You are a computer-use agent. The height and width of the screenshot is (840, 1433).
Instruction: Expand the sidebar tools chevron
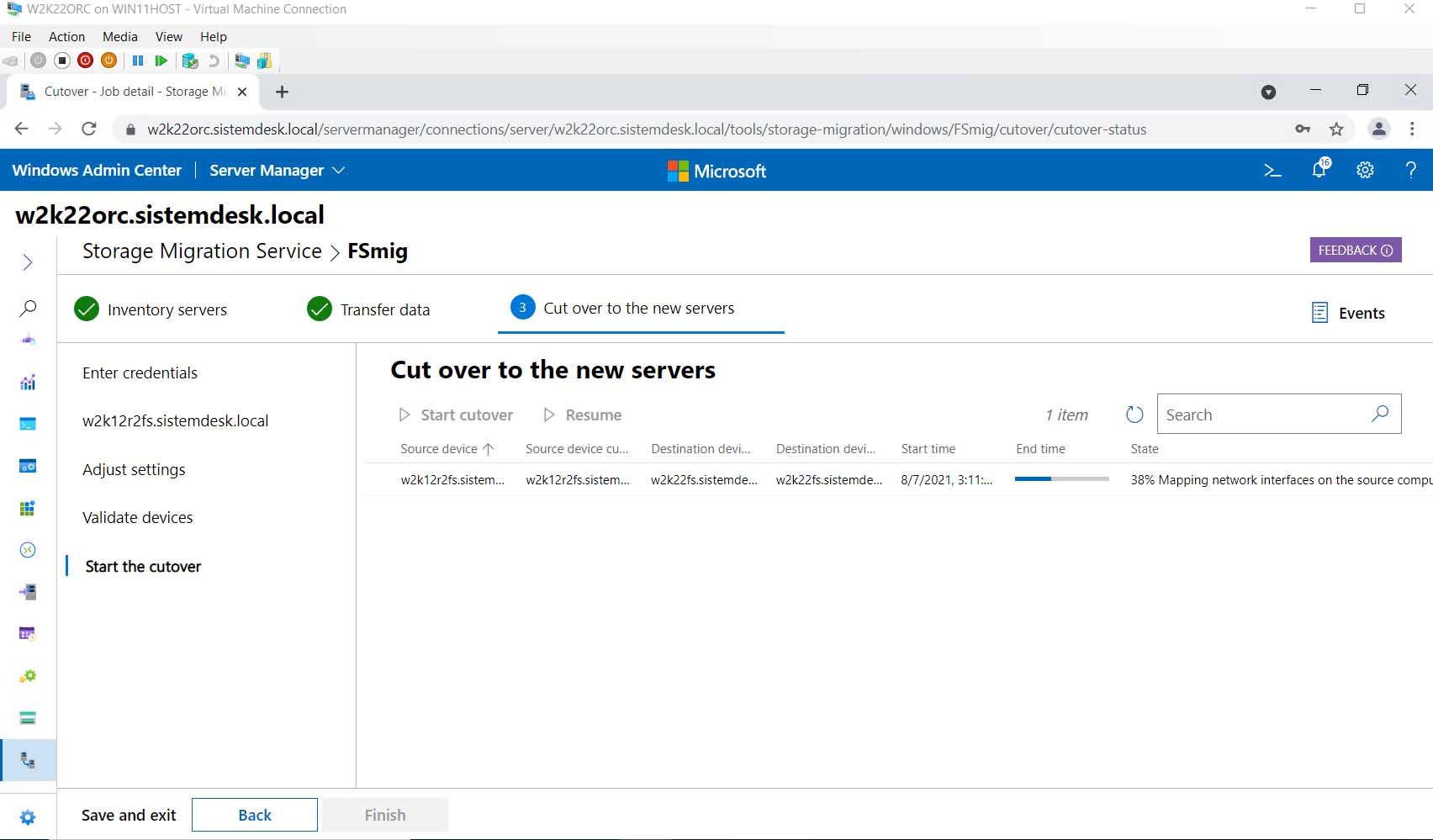pos(28,262)
